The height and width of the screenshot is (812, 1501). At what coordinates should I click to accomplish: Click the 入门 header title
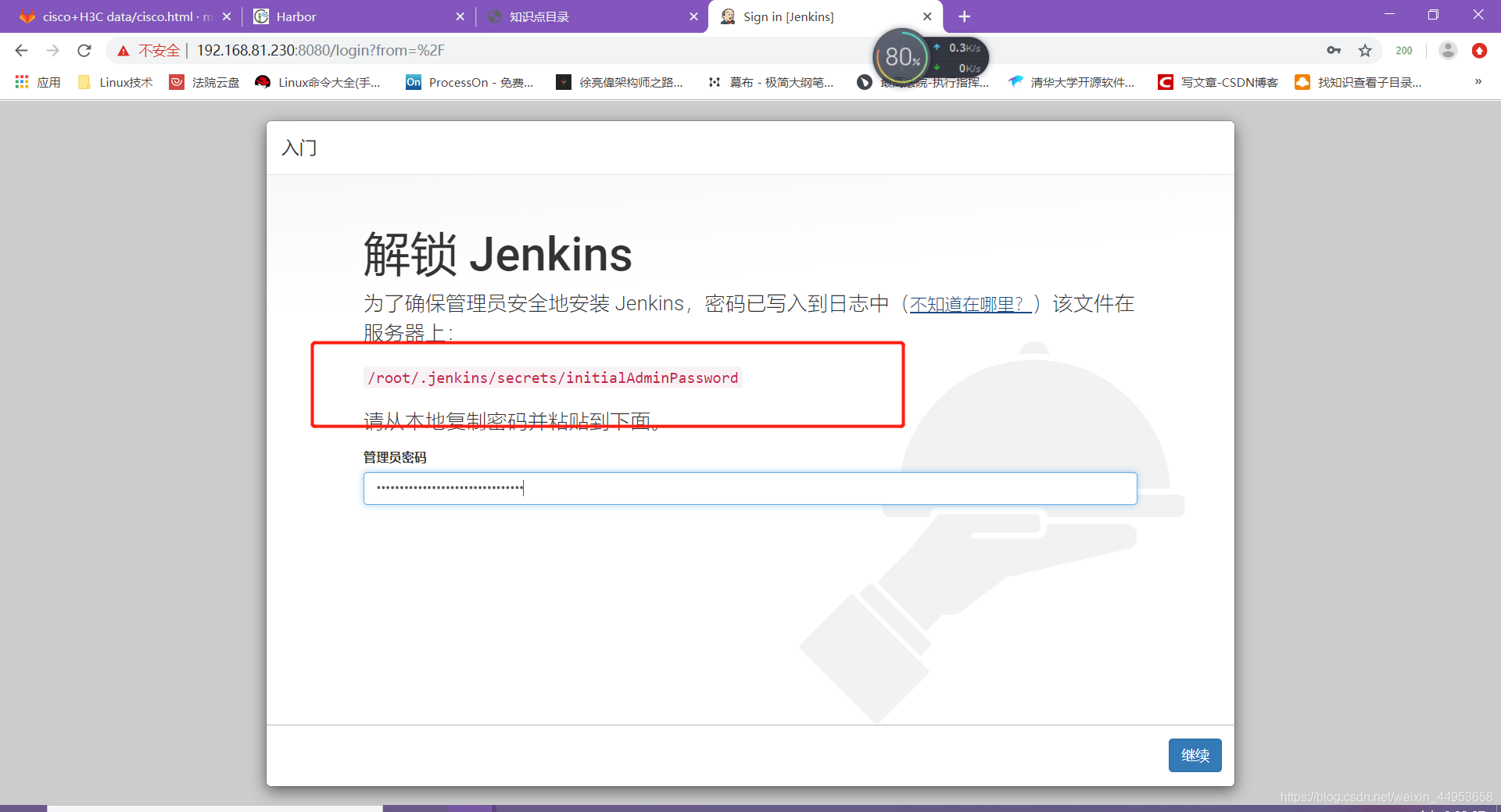299,148
